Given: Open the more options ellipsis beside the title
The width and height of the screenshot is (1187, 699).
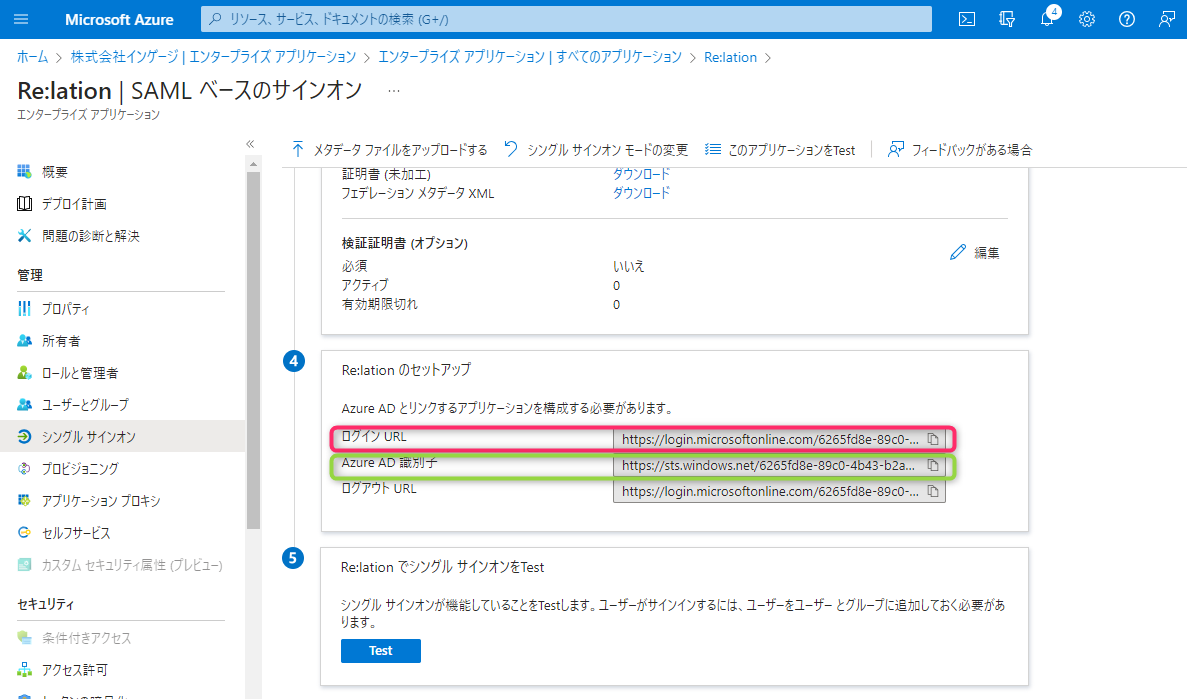Looking at the screenshot, I should click(394, 91).
